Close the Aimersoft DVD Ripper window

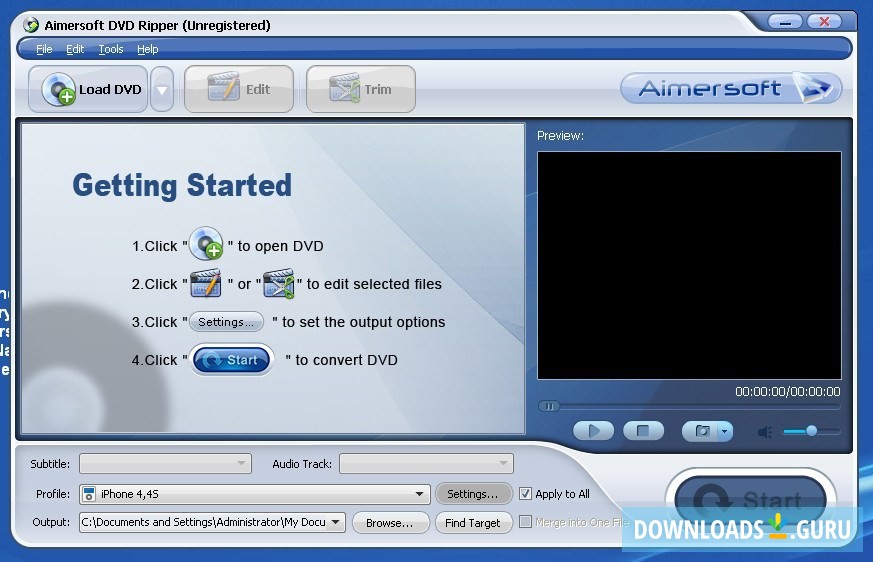pos(825,22)
